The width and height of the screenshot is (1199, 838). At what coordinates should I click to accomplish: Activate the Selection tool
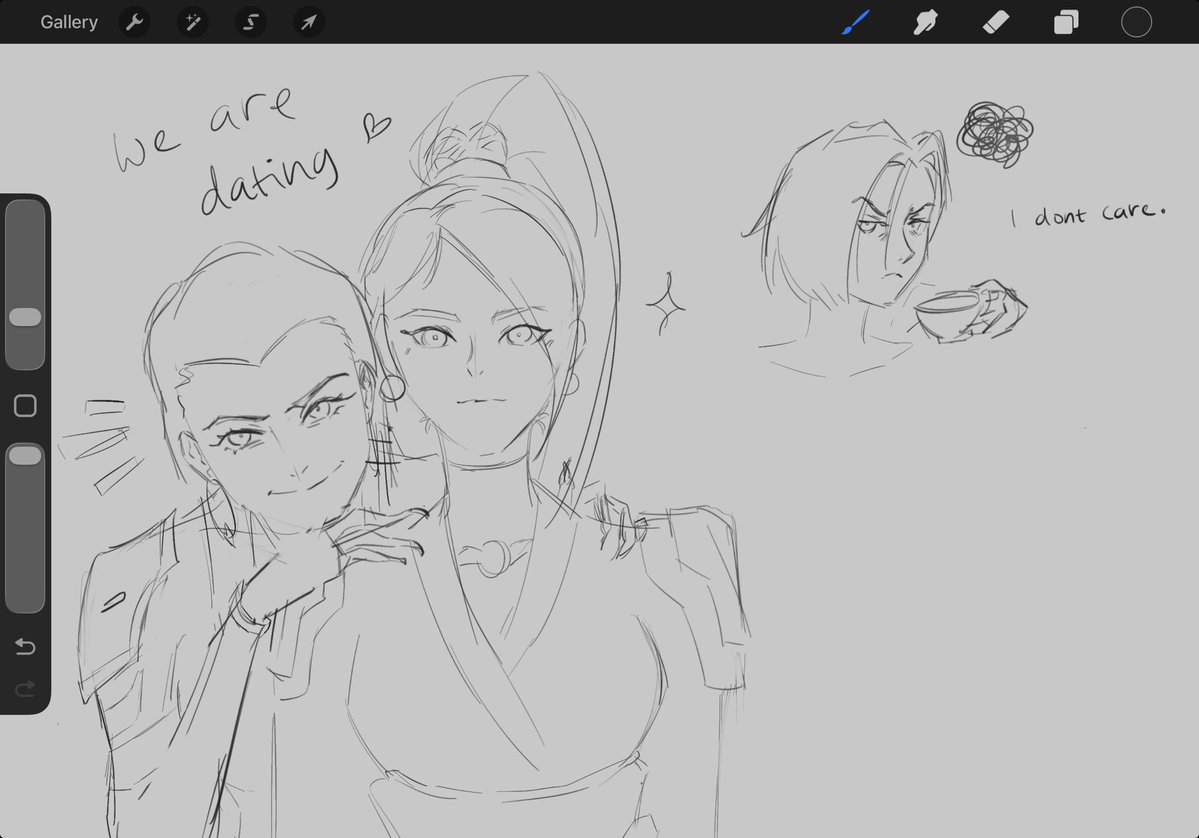pos(251,22)
